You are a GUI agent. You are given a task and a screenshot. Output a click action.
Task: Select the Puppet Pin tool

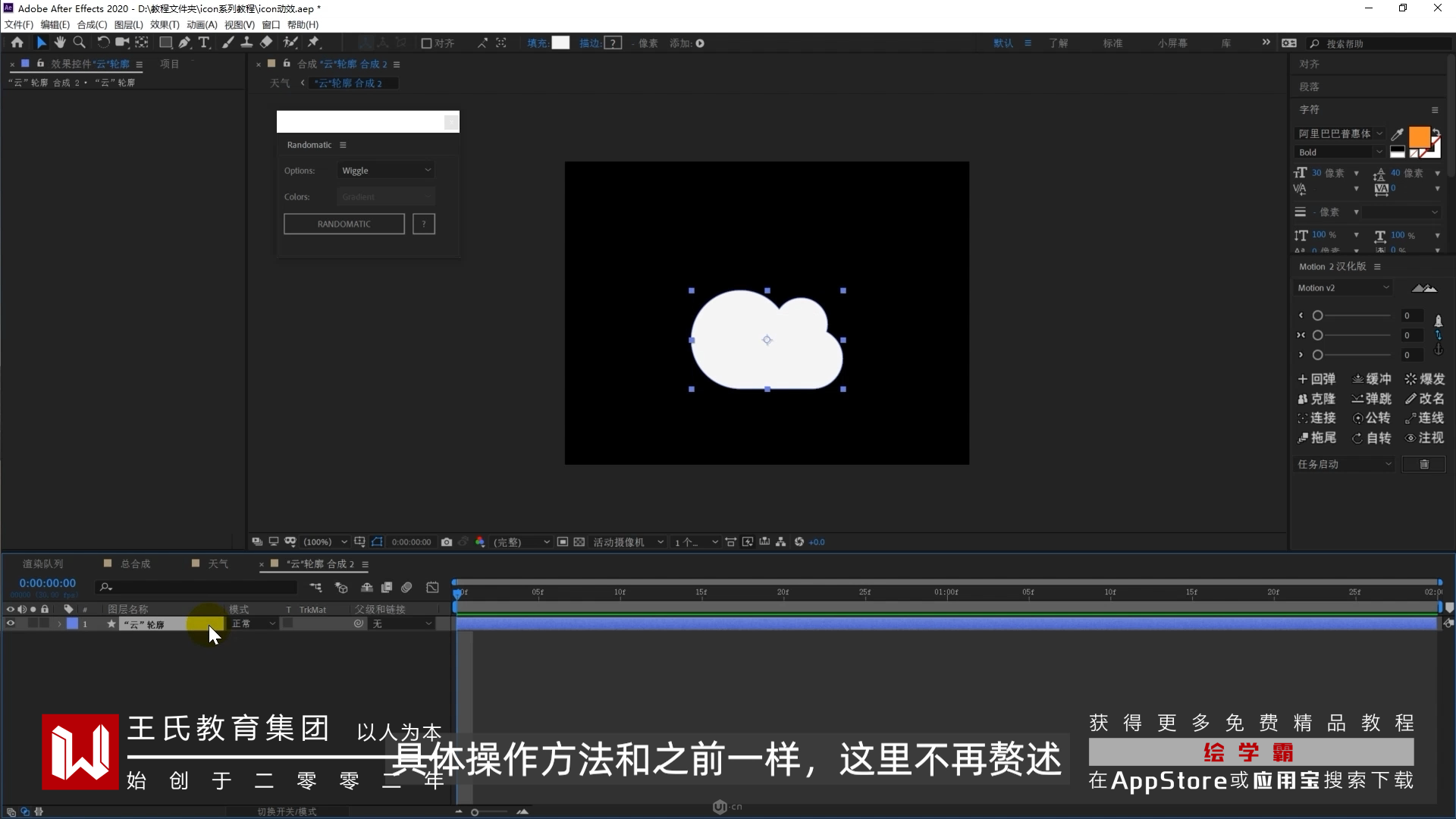coord(313,42)
